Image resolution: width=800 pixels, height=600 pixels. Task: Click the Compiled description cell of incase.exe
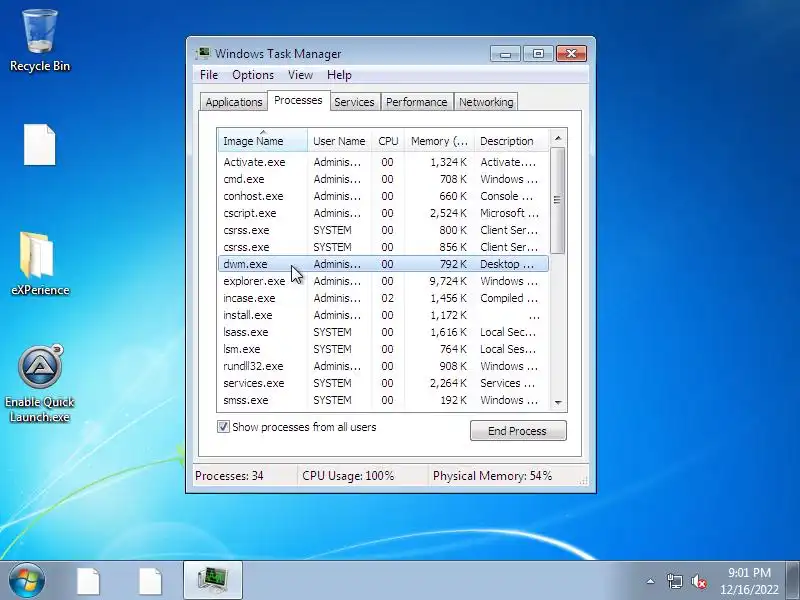509,298
